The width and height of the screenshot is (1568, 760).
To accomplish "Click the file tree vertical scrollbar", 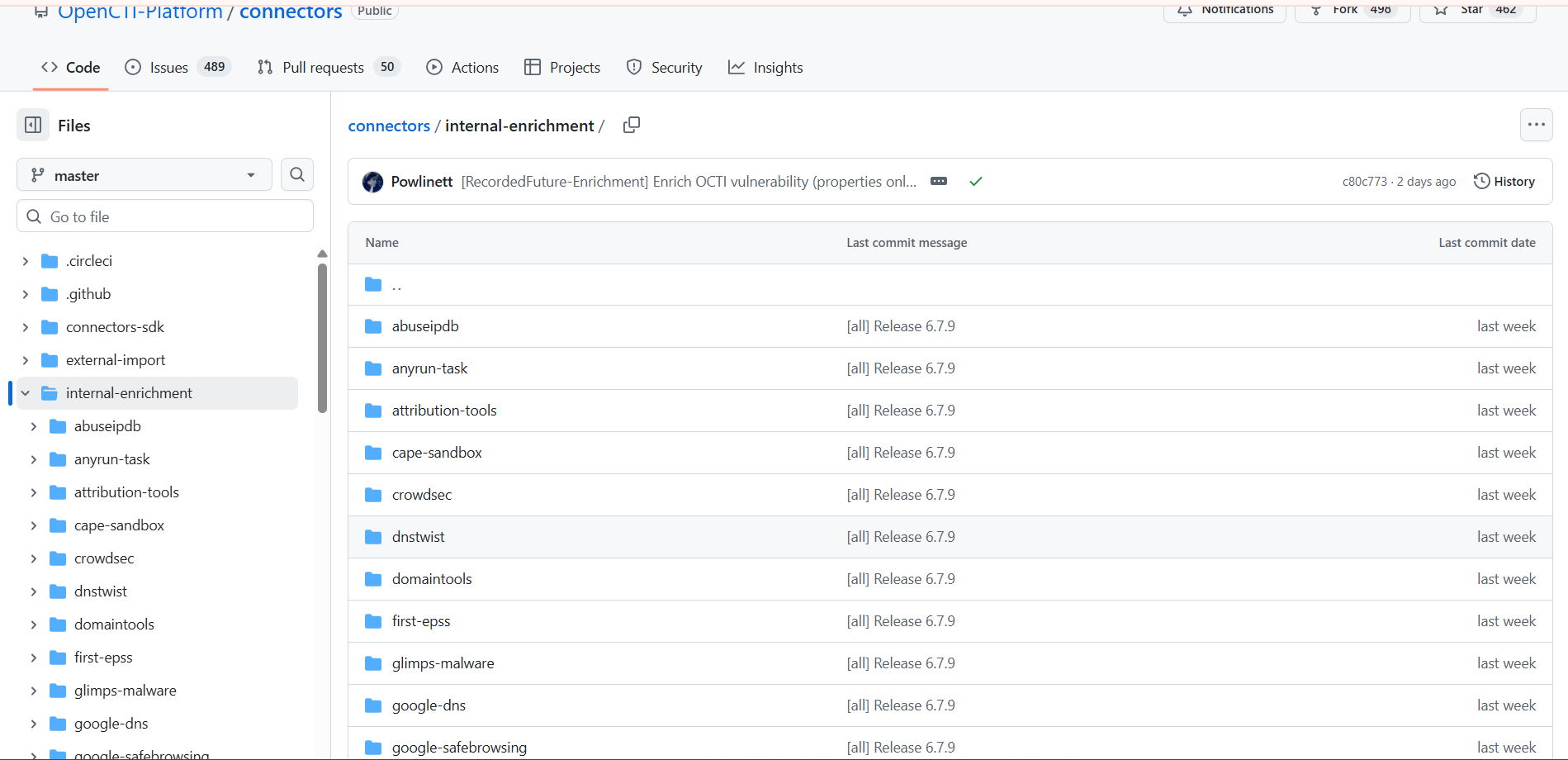I will (322, 338).
